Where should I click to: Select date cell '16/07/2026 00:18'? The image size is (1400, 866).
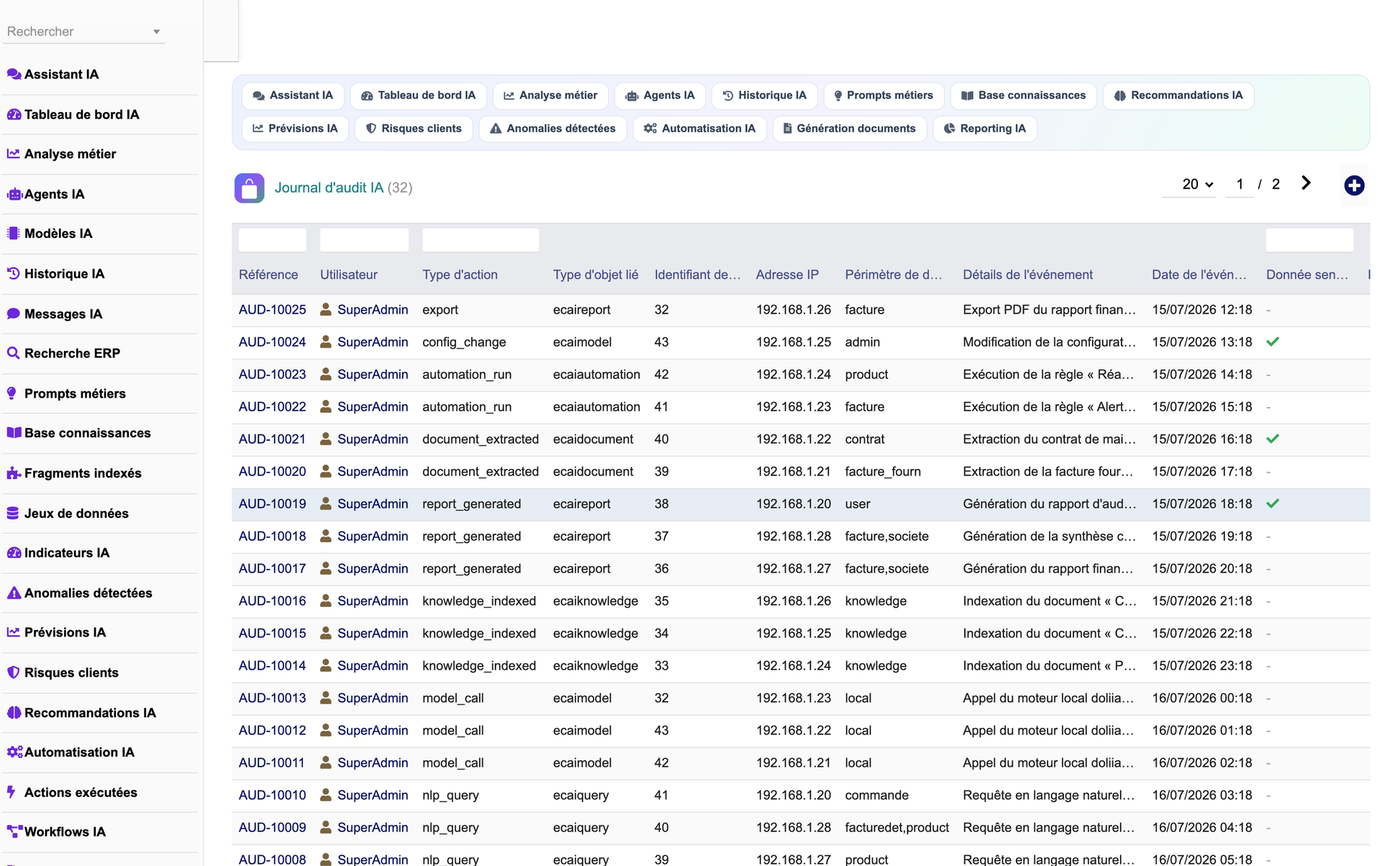(1201, 698)
